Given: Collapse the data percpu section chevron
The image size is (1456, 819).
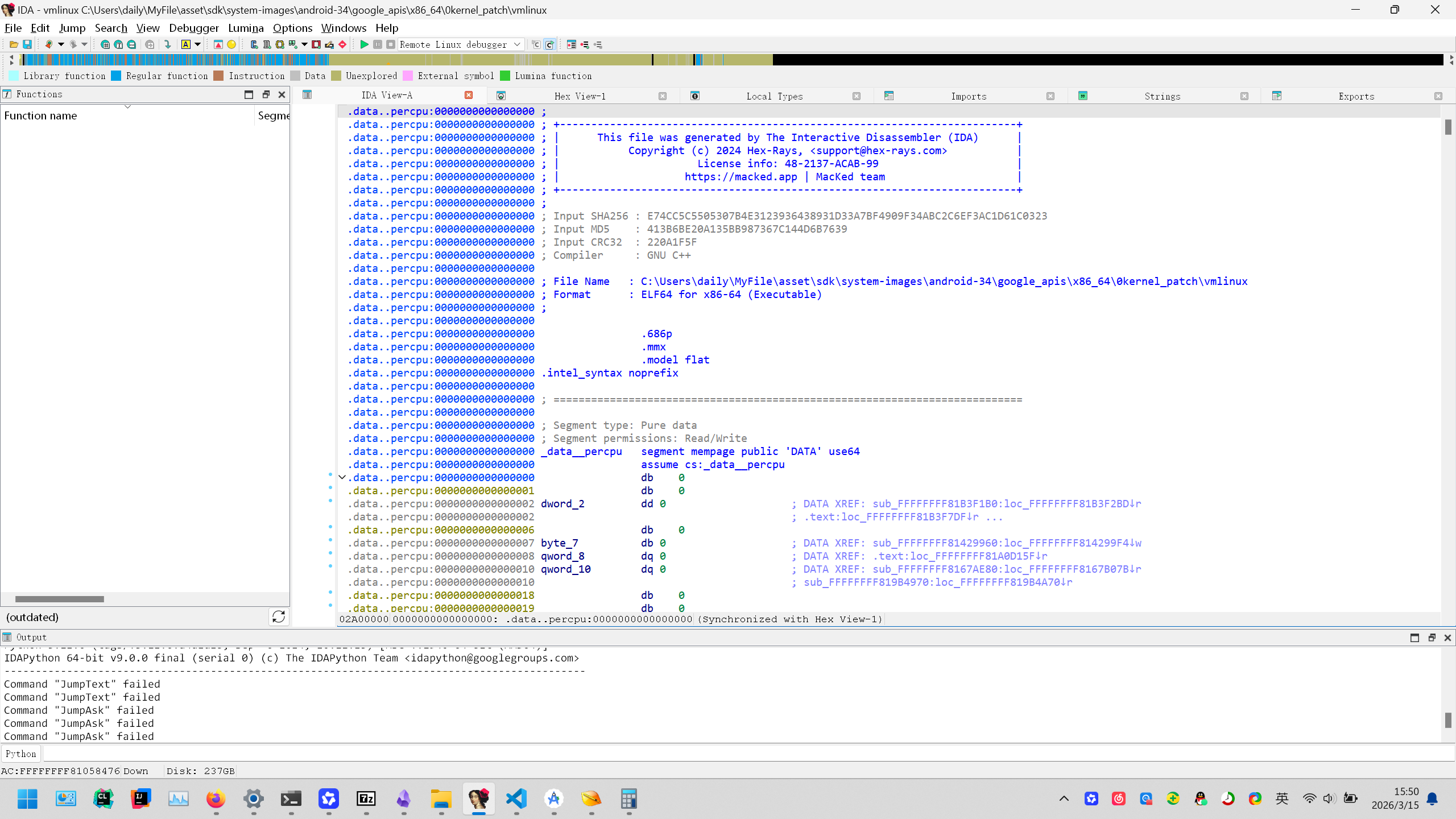Looking at the screenshot, I should 342,478.
